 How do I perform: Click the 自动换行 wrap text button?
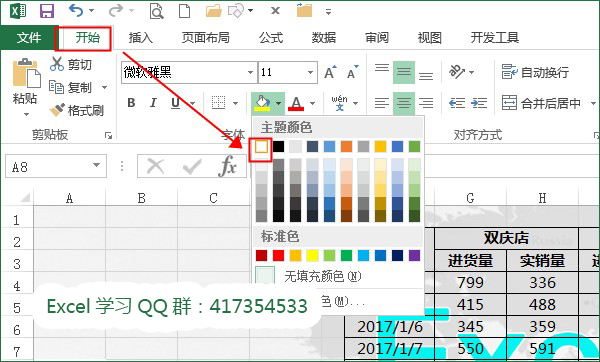pos(535,72)
